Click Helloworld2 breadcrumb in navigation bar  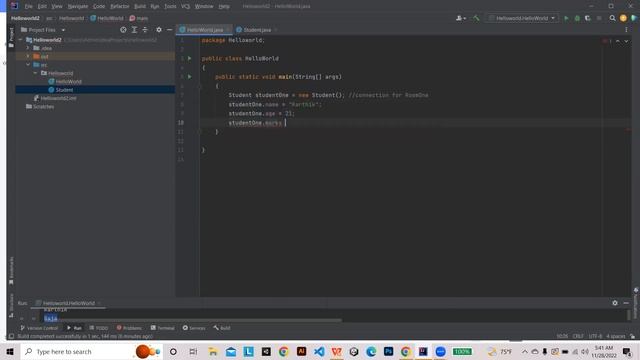click(25, 18)
